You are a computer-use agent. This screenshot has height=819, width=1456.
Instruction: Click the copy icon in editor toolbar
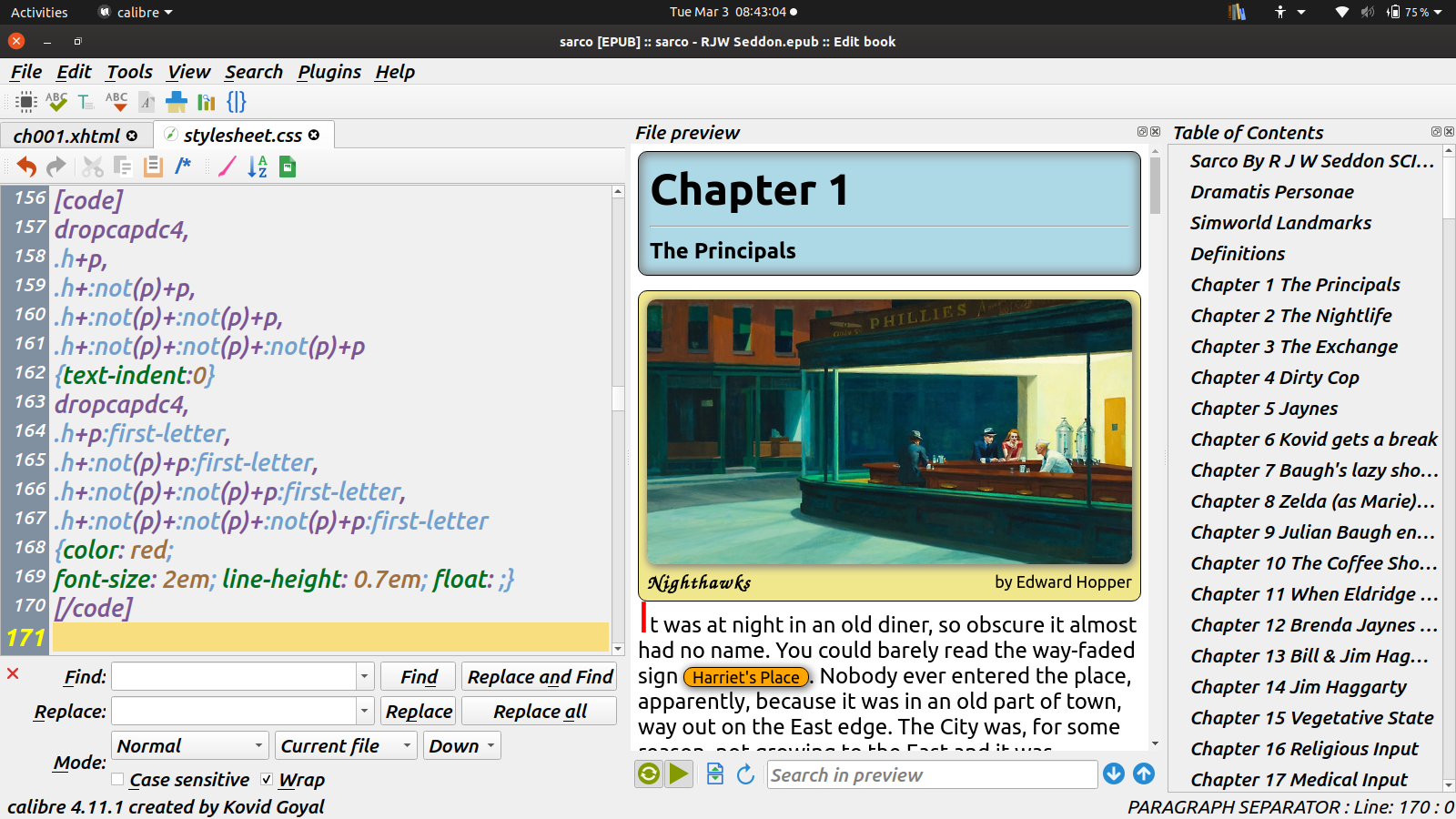[123, 167]
